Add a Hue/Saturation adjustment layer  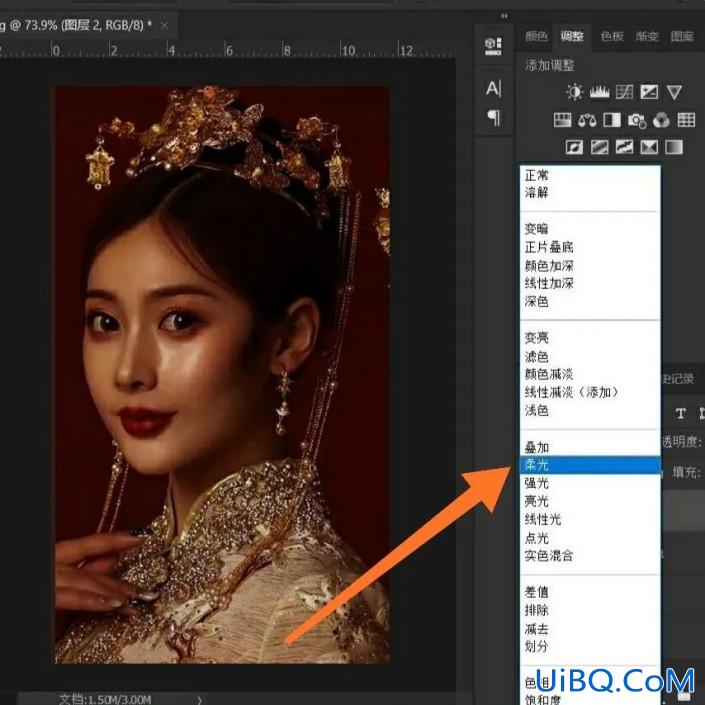(562, 120)
